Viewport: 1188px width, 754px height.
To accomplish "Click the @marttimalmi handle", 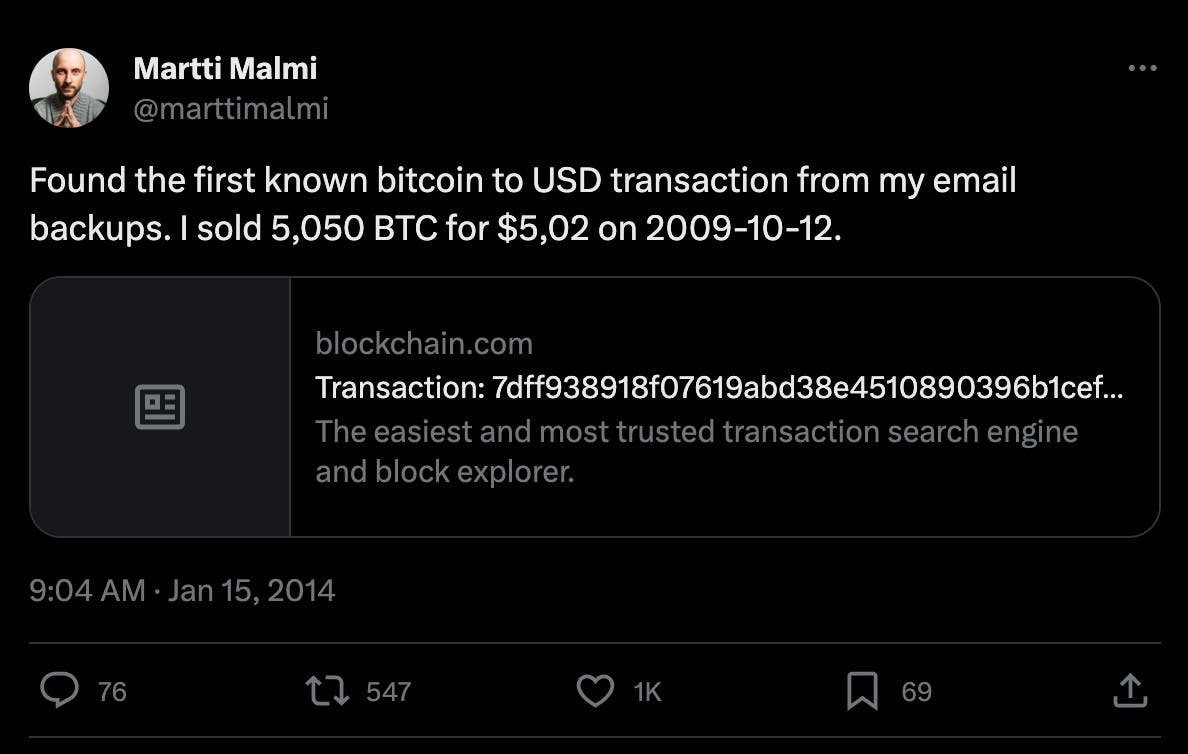I will (231, 108).
